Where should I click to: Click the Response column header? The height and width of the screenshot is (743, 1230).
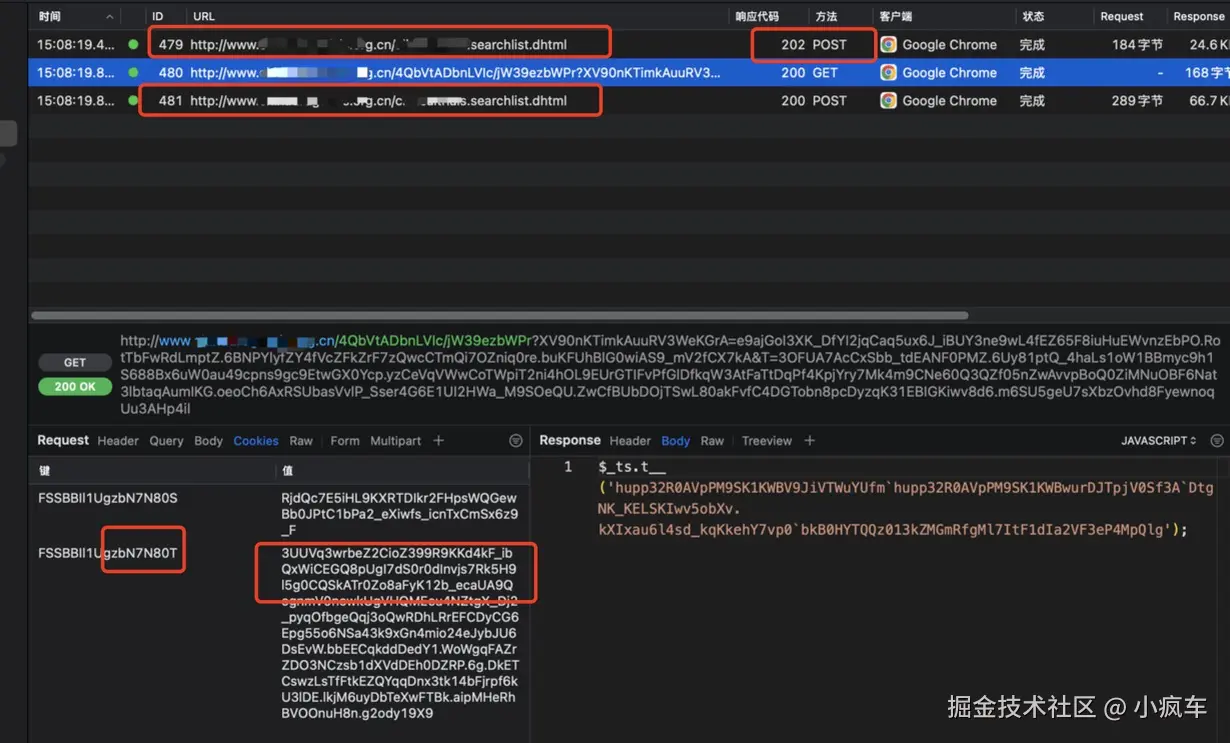click(x=1199, y=16)
